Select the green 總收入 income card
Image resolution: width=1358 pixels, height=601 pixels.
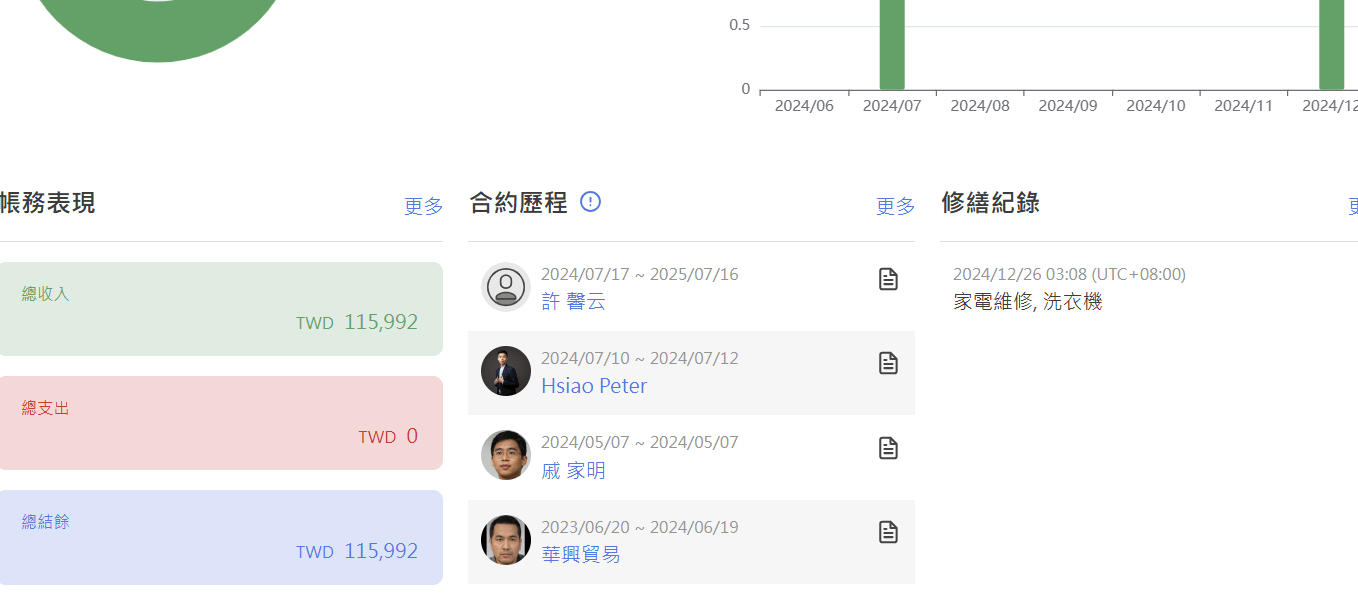pos(220,309)
